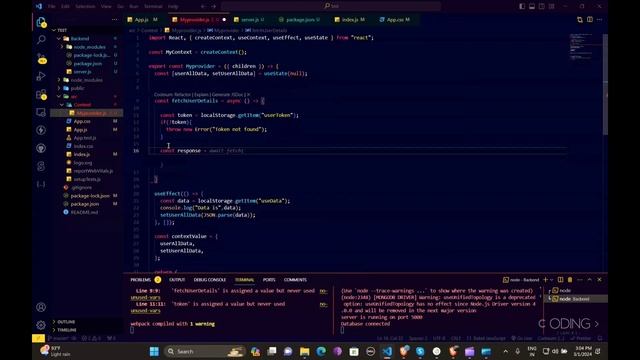
Task: Open index.js in explorer tree
Action: (82, 154)
